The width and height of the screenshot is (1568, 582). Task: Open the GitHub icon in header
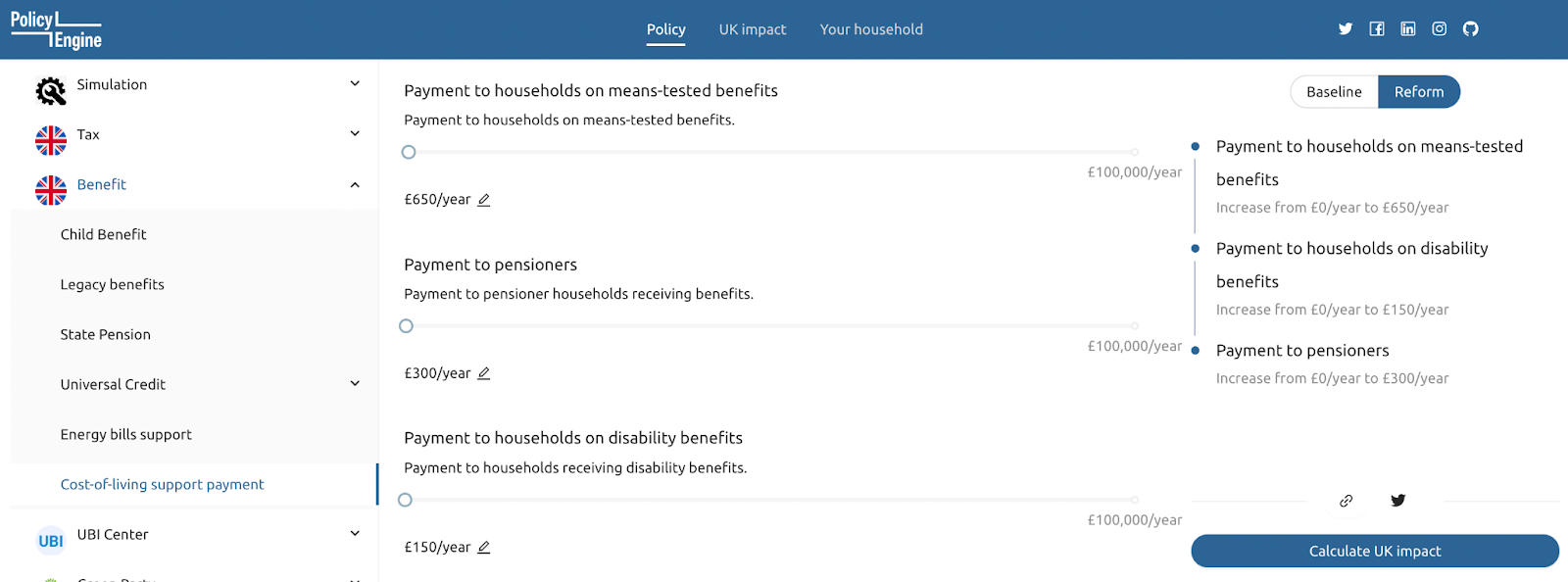[x=1471, y=29]
